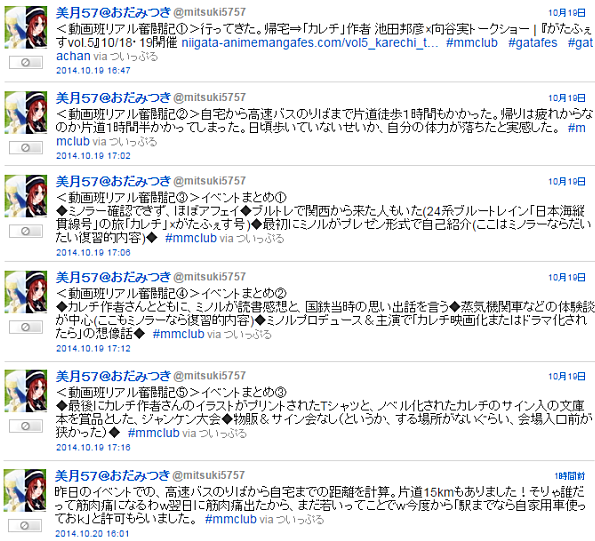595x541 pixels.
Task: Open #mmclub hashtag in the 17:16 tweet
Action: (153, 433)
